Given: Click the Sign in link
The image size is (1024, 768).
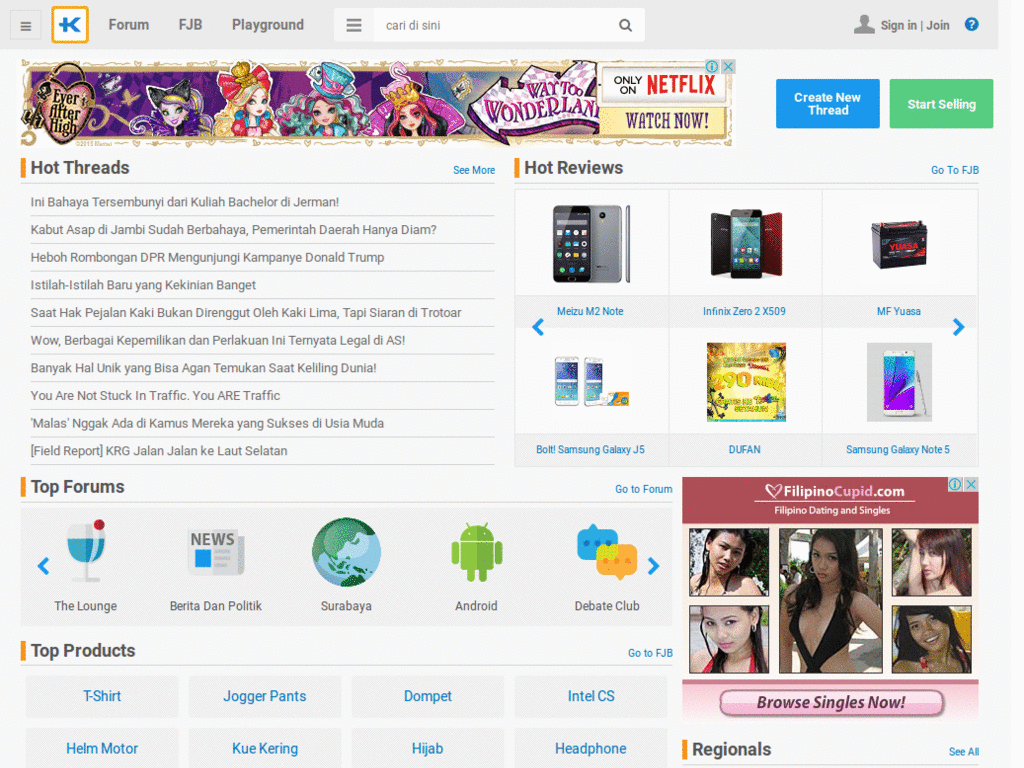Looking at the screenshot, I should (x=899, y=25).
